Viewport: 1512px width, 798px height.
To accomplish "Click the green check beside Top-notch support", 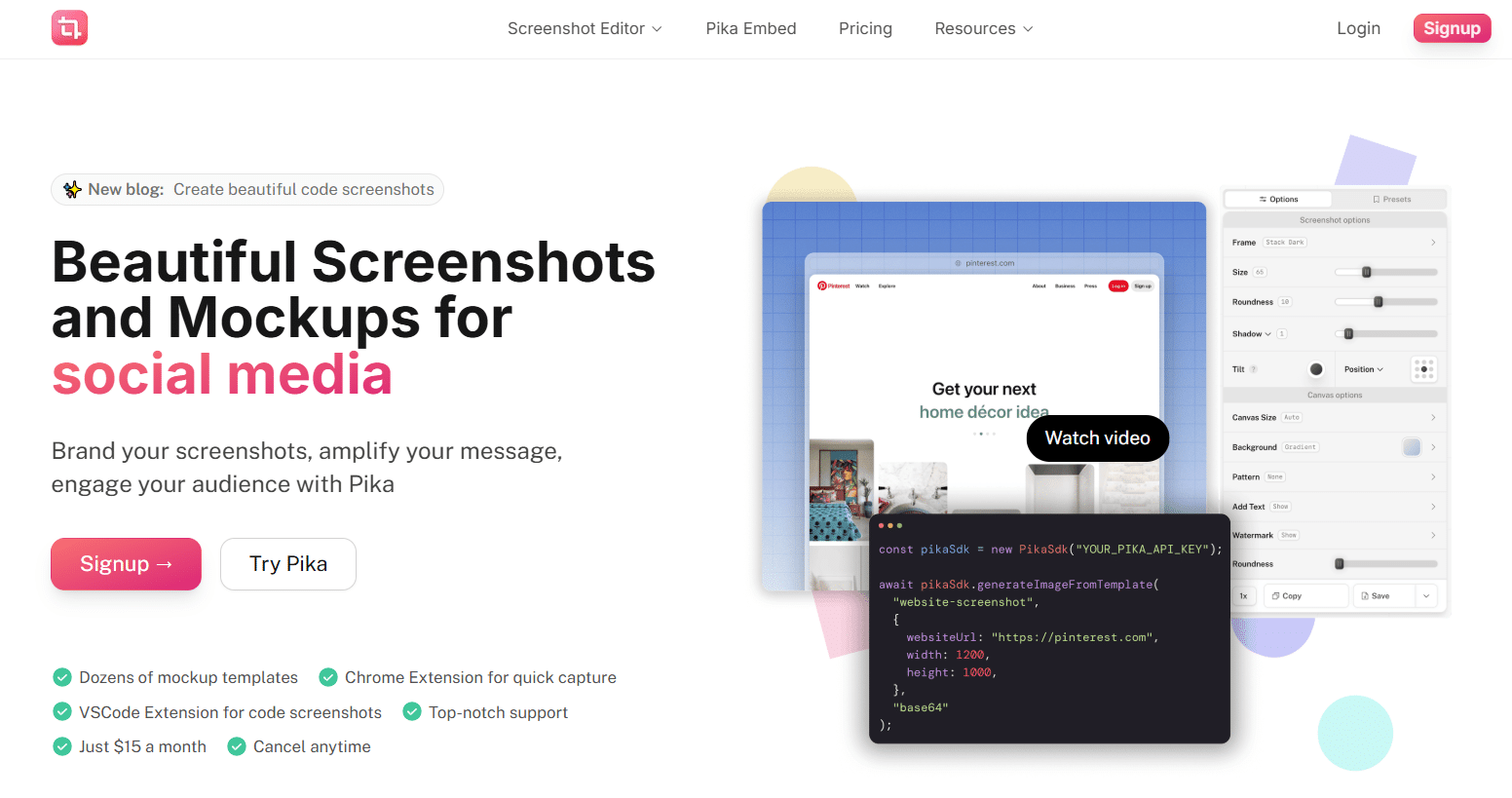I will tap(412, 712).
